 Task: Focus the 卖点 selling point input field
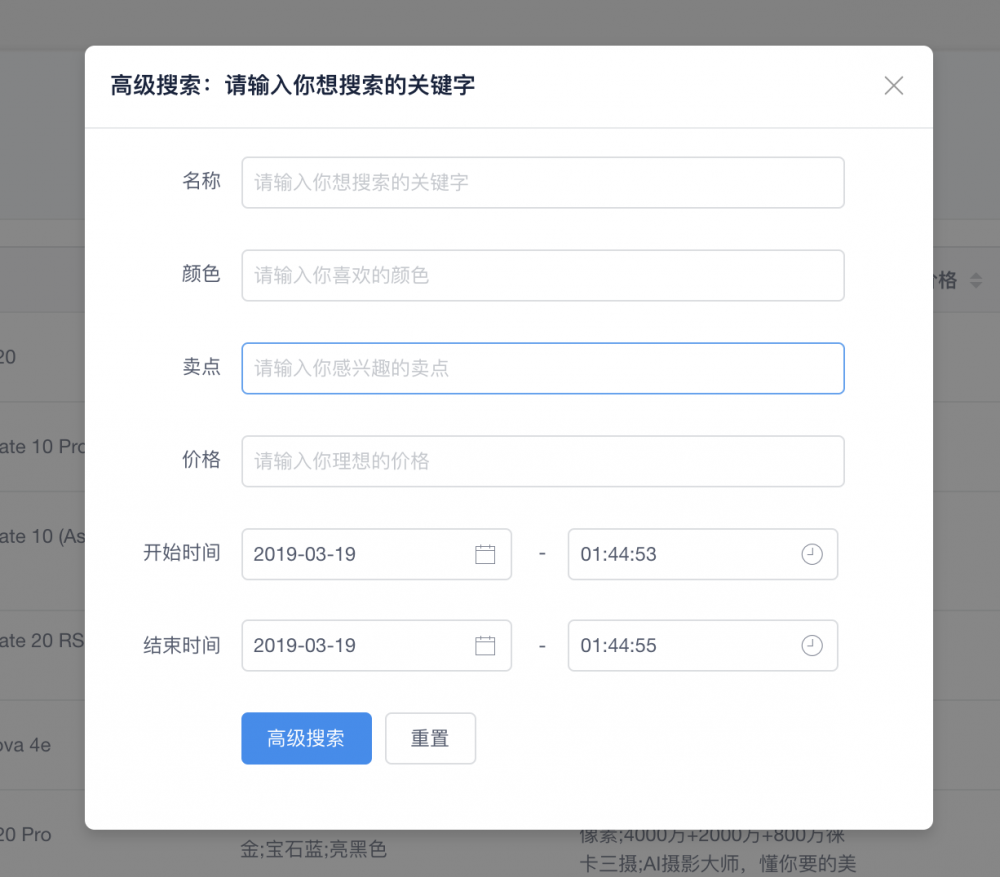coord(543,368)
